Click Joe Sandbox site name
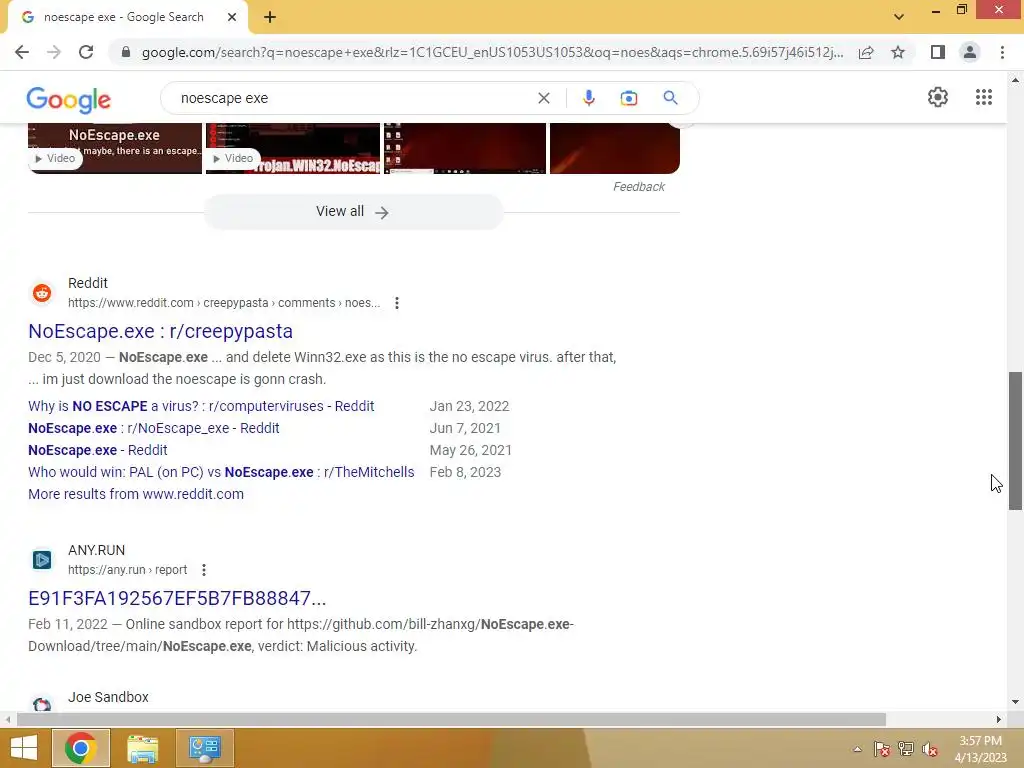The height and width of the screenshot is (768, 1024). pos(108,697)
